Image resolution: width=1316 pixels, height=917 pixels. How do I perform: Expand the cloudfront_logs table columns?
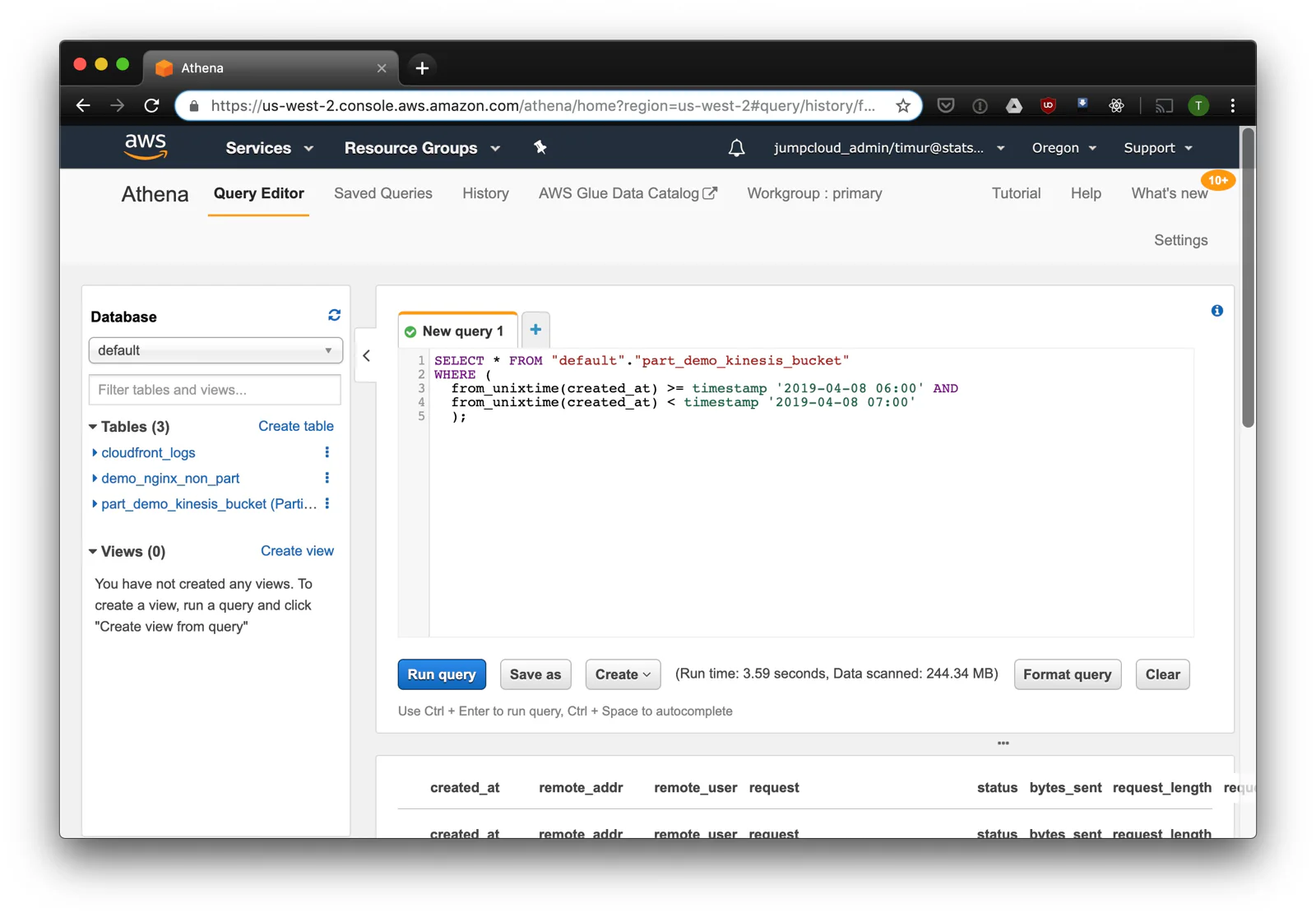click(x=95, y=452)
